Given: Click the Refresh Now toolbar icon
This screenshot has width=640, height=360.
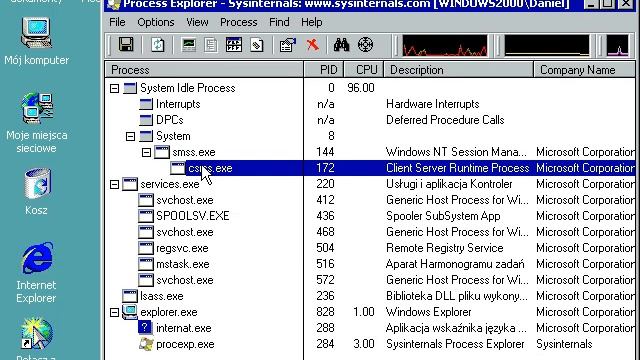Looking at the screenshot, I should pyautogui.click(x=158, y=44).
